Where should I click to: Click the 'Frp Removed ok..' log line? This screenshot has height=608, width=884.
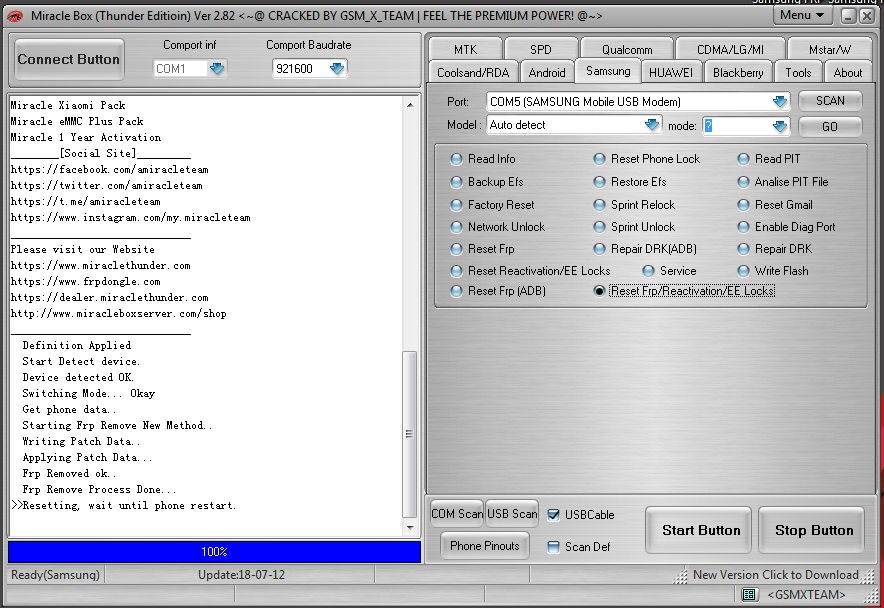[69, 474]
